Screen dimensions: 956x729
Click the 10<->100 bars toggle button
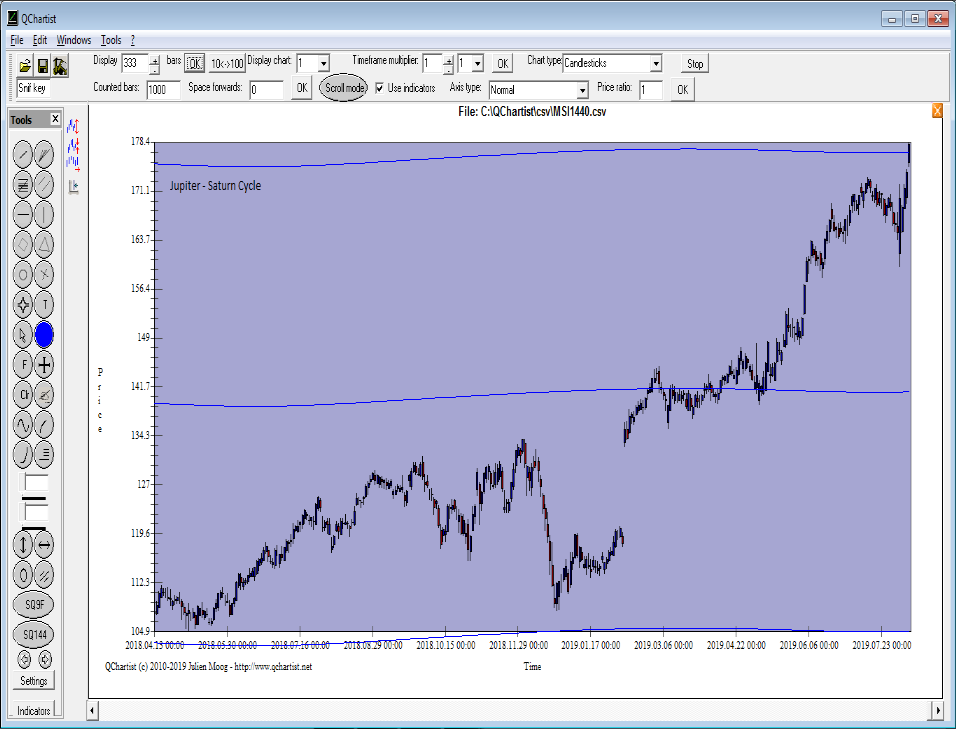[x=227, y=64]
